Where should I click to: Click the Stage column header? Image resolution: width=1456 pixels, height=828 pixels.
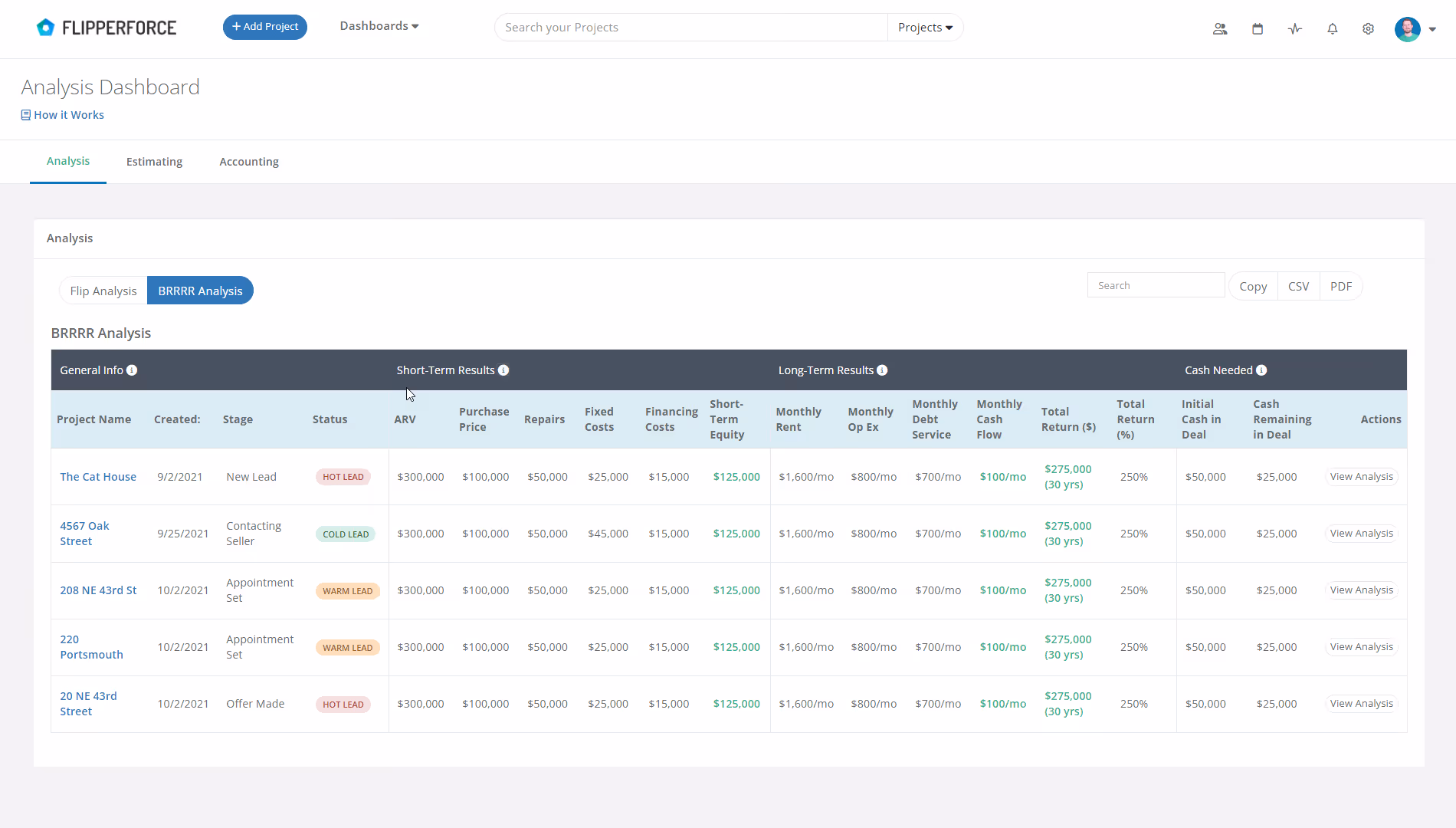point(238,419)
